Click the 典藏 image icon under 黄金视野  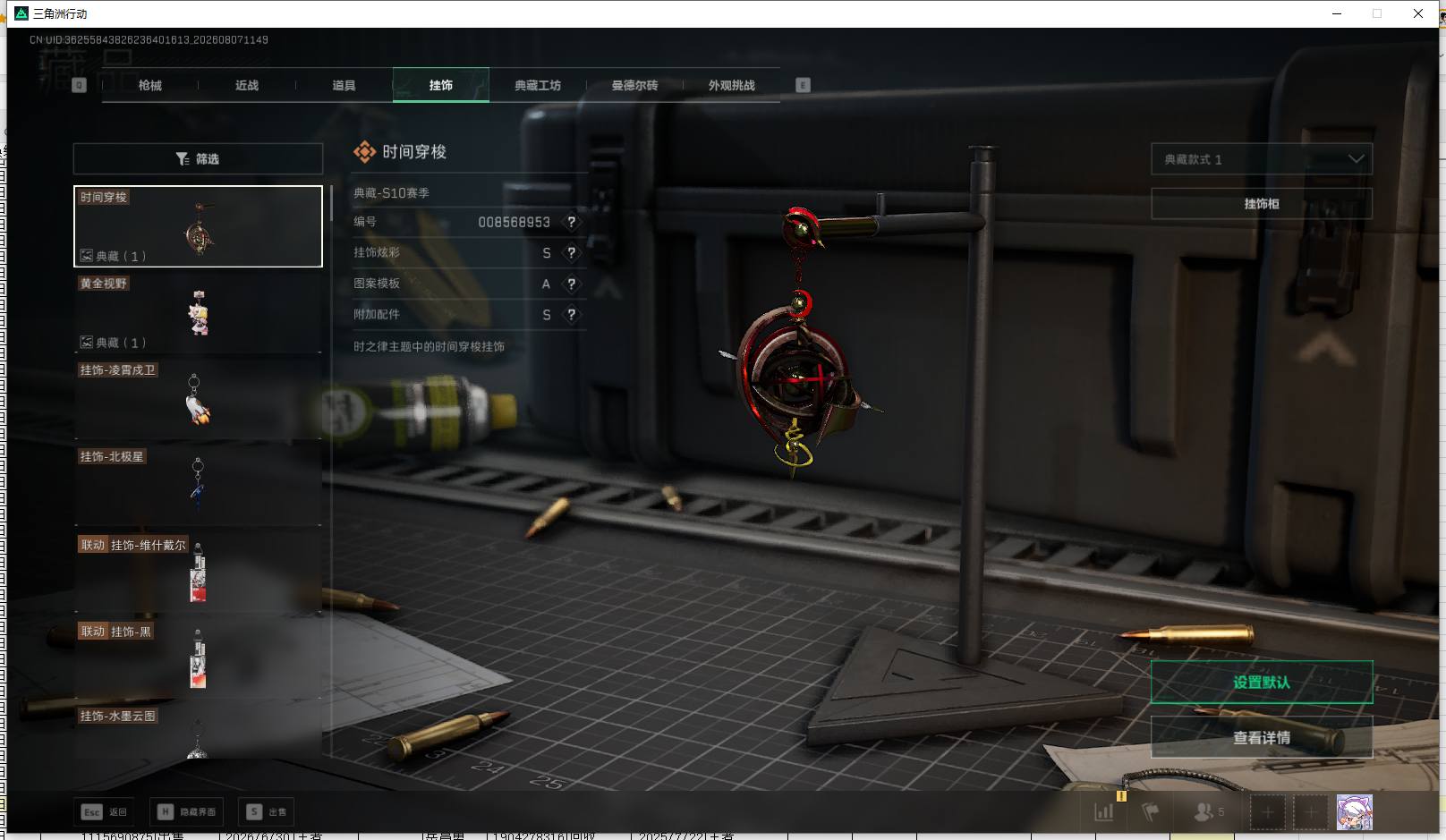(87, 343)
